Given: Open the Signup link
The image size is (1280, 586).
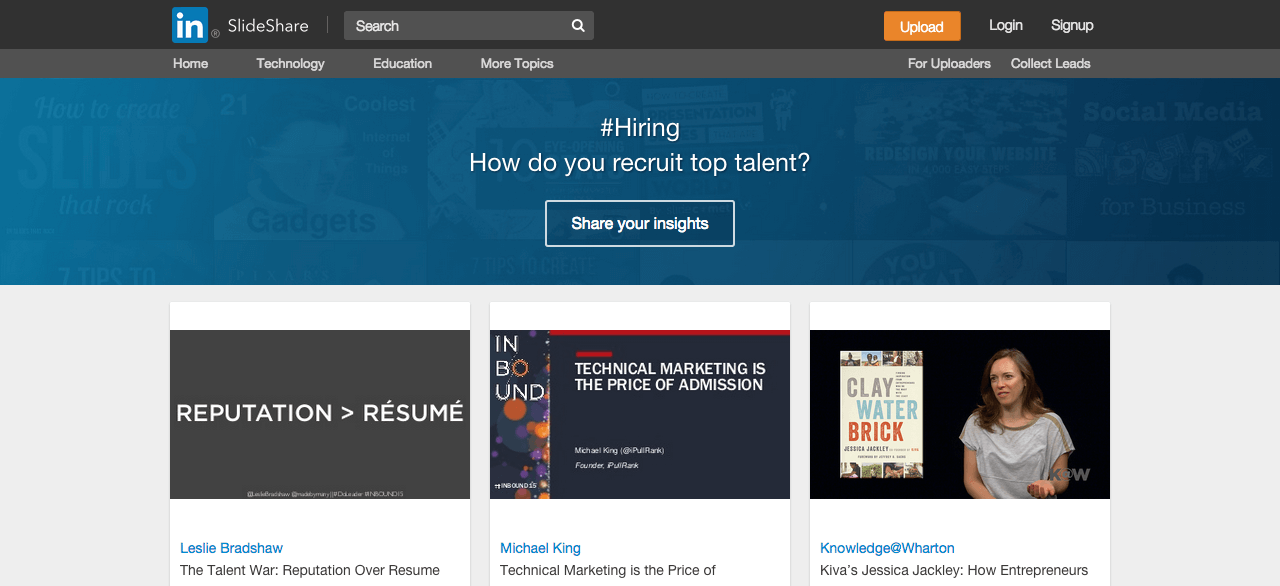Looking at the screenshot, I should [1072, 25].
